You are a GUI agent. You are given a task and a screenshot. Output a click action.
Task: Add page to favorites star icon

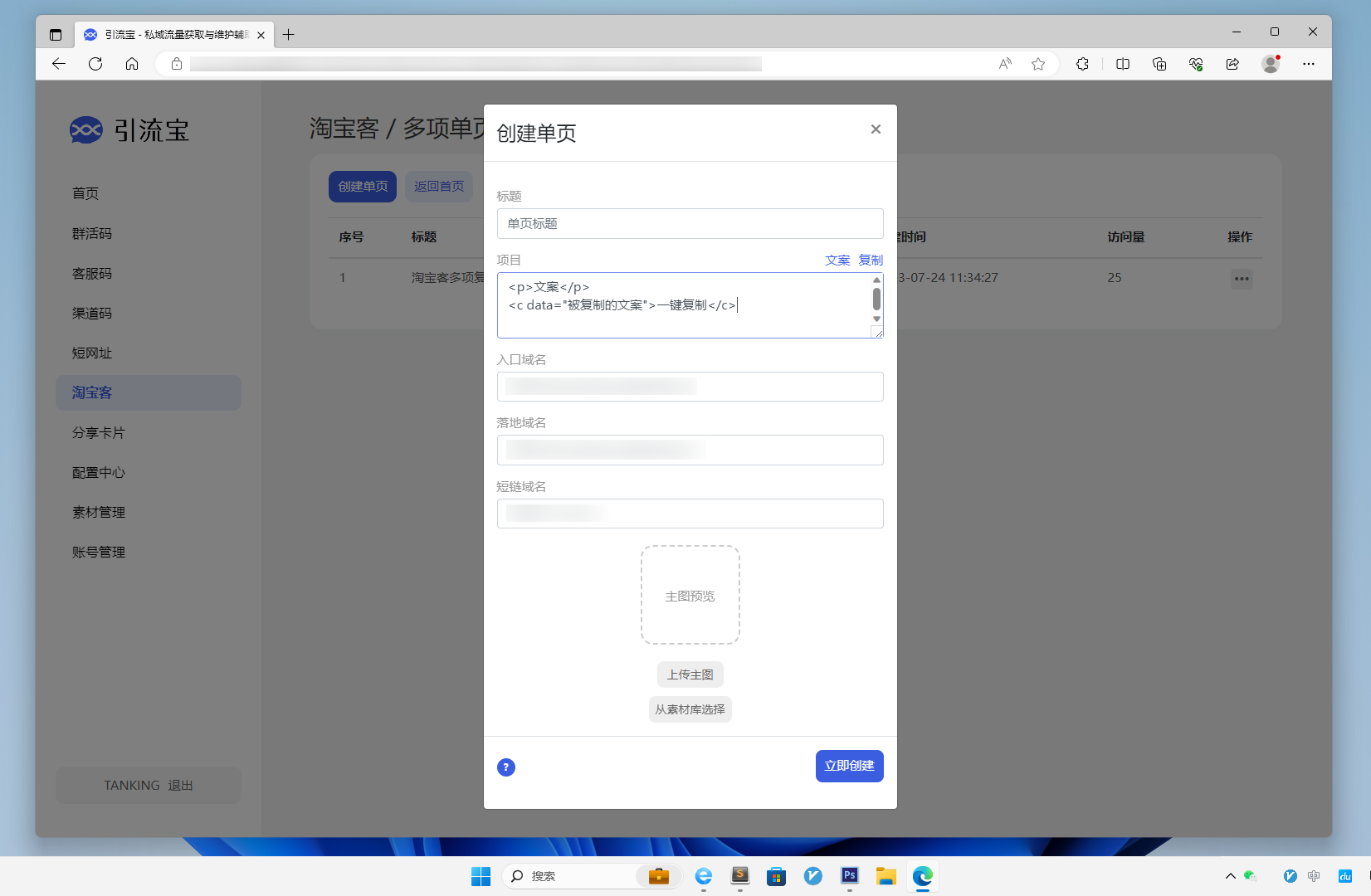[x=1038, y=64]
